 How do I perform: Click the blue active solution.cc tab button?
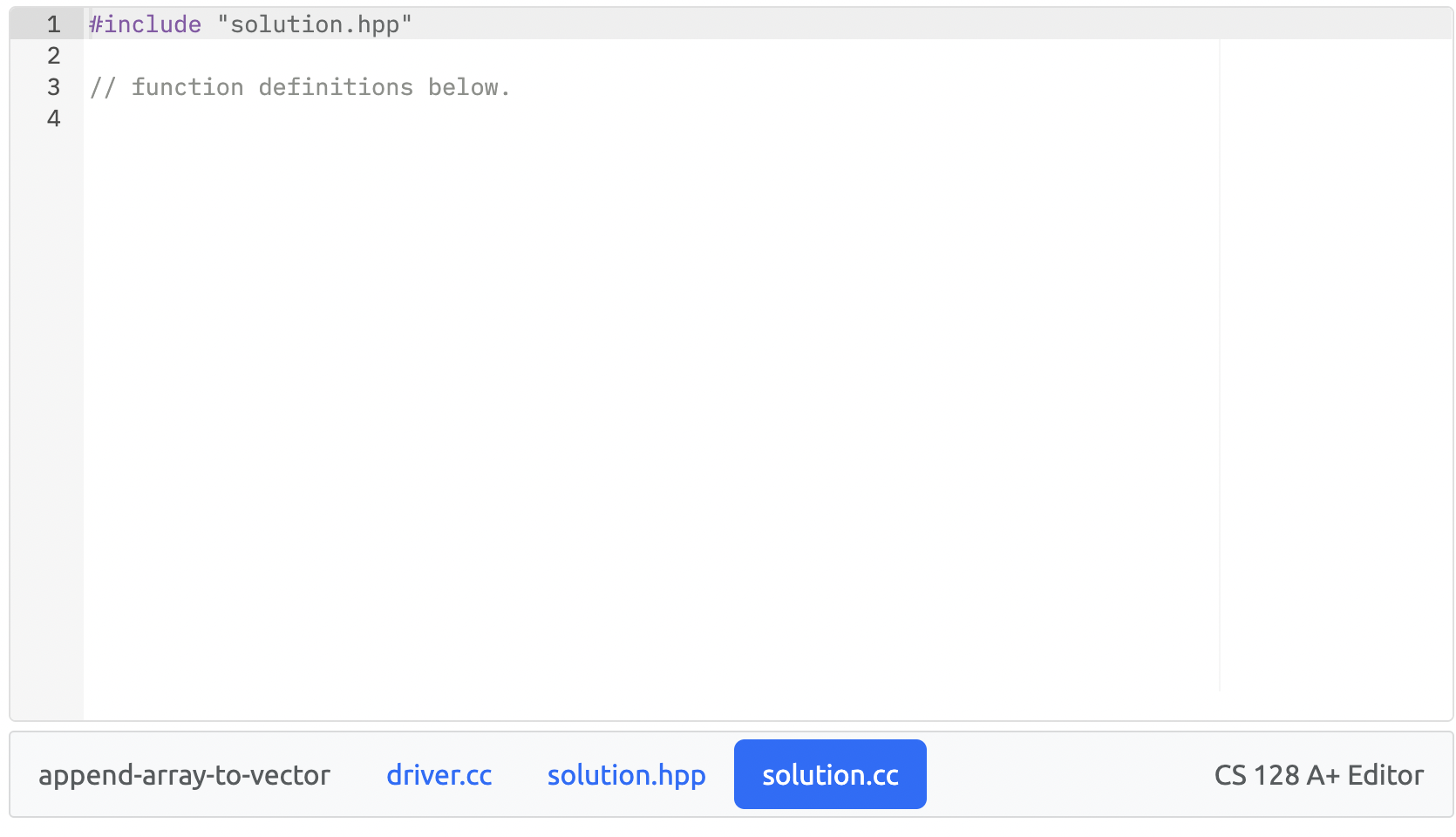click(829, 774)
